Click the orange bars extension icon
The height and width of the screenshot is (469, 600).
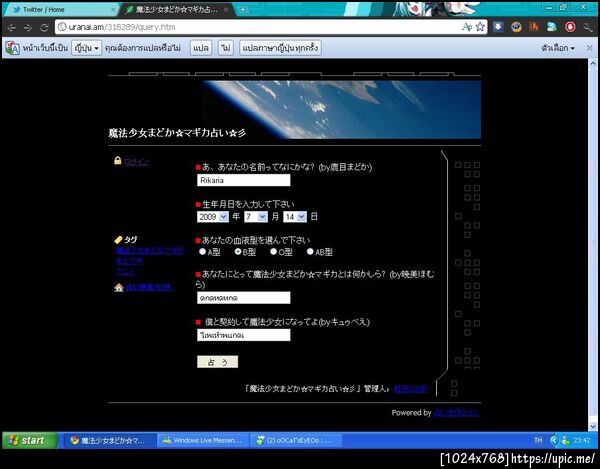point(534,27)
